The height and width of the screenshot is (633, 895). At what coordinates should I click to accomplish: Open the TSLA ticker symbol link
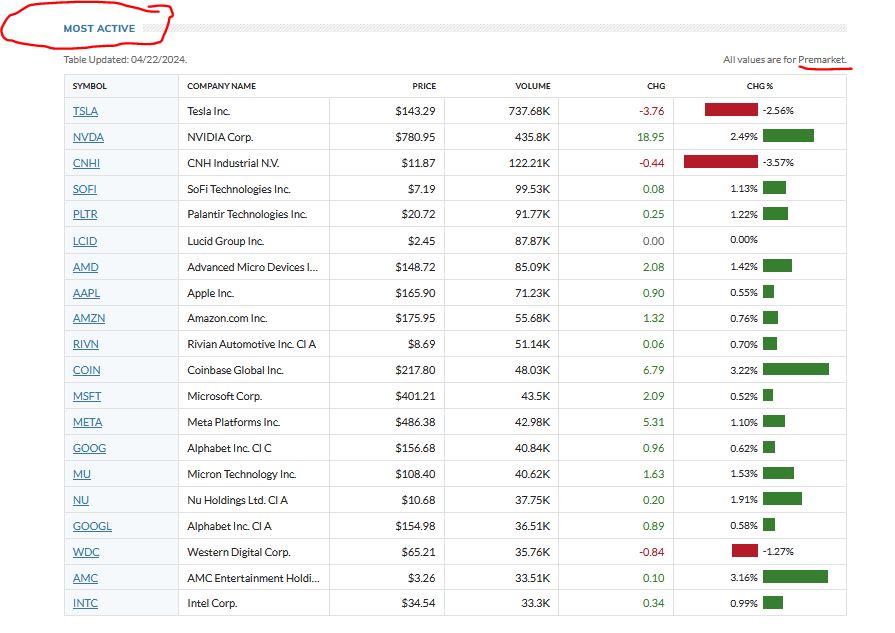click(85, 111)
